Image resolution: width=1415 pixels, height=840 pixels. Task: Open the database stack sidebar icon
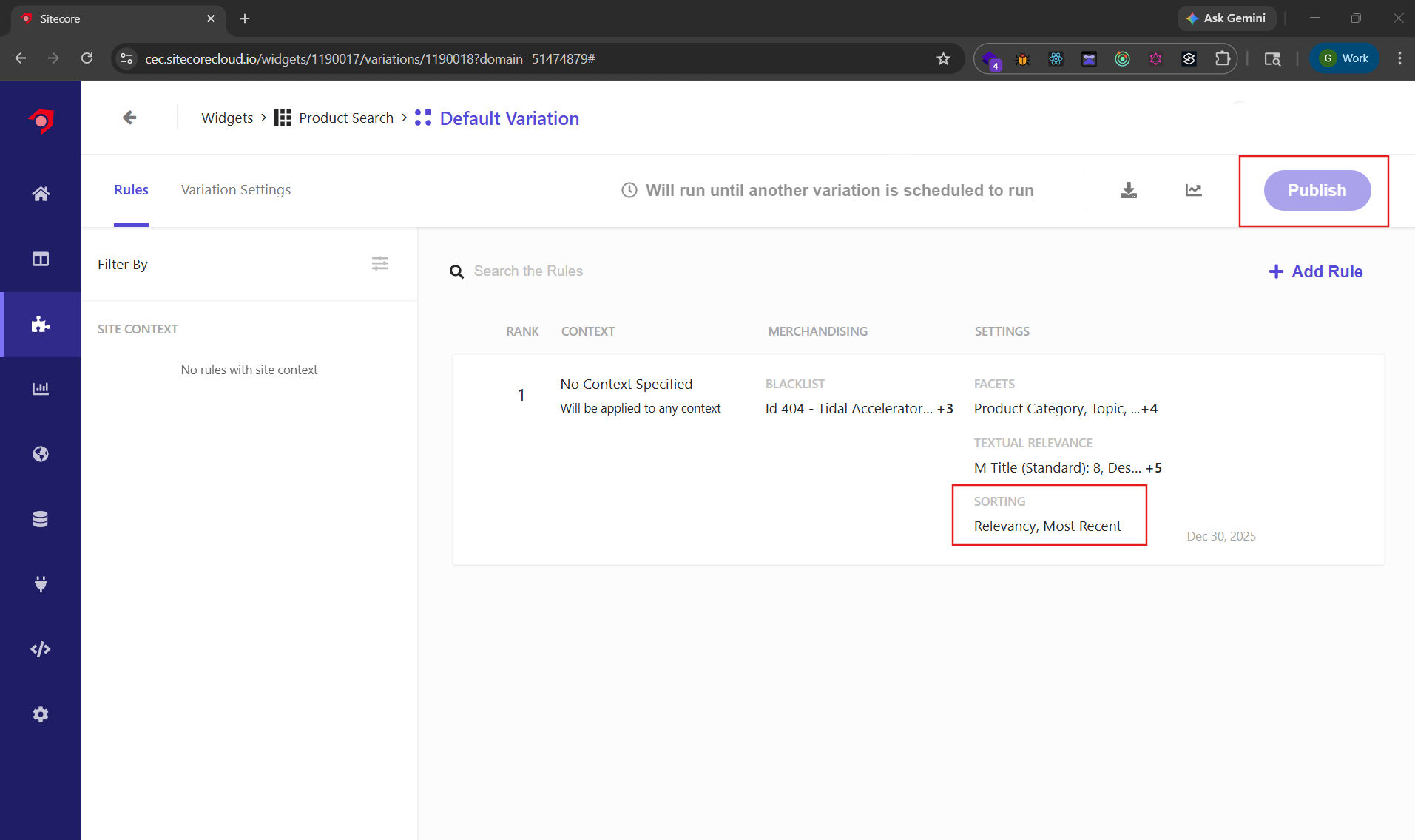pyautogui.click(x=41, y=519)
